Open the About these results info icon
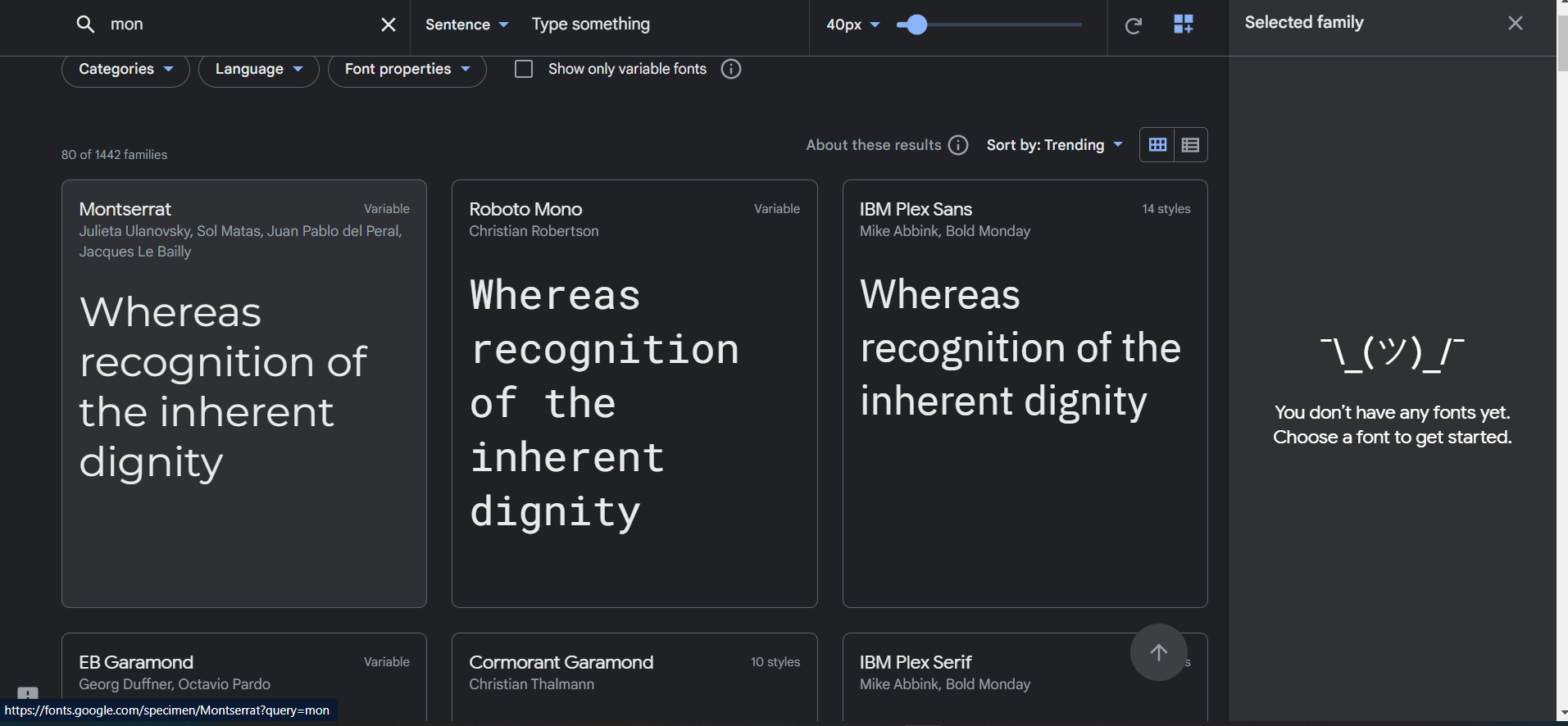Screen dimensions: 1568x726 pos(958,145)
